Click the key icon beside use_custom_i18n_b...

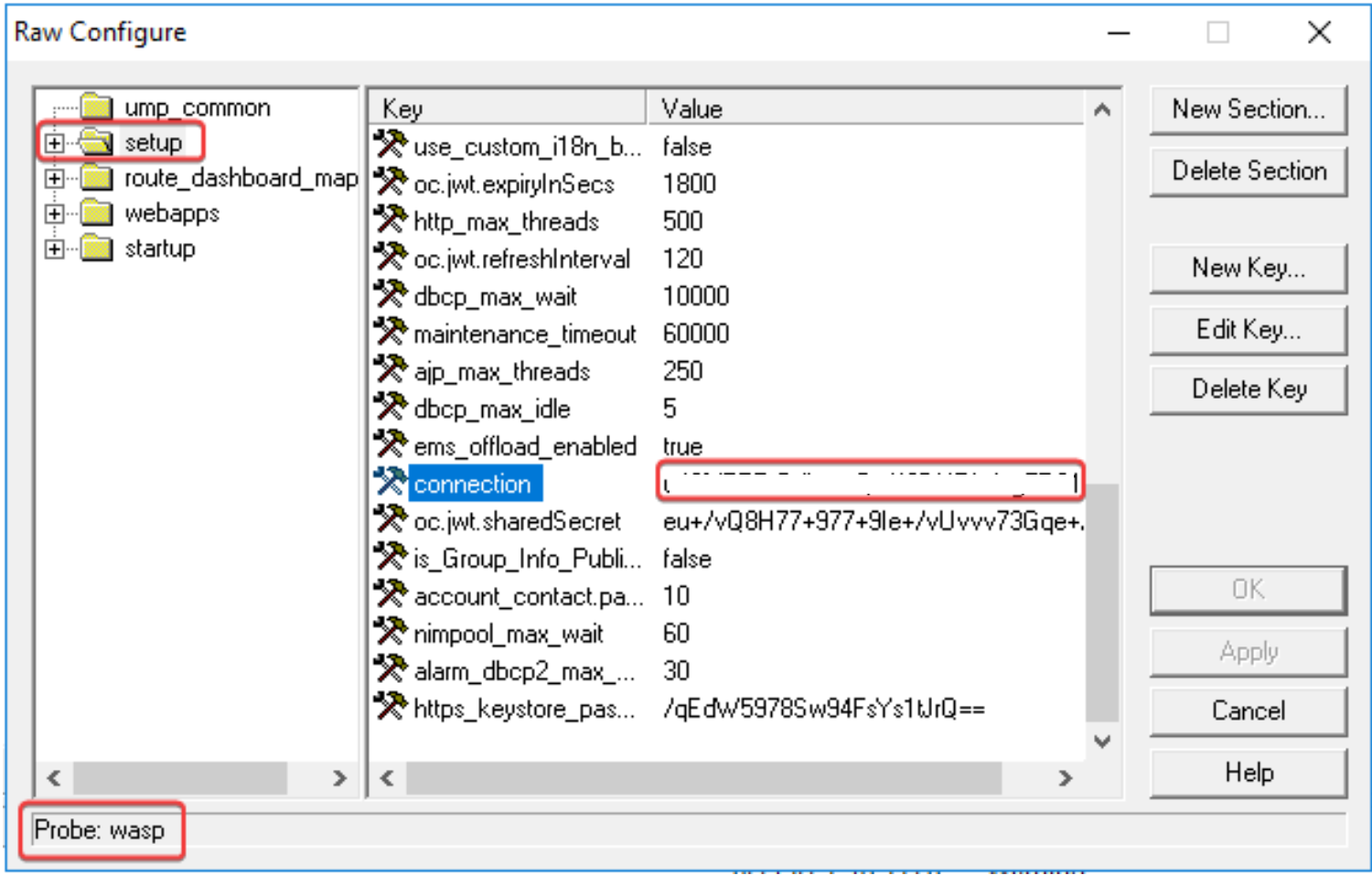click(391, 145)
